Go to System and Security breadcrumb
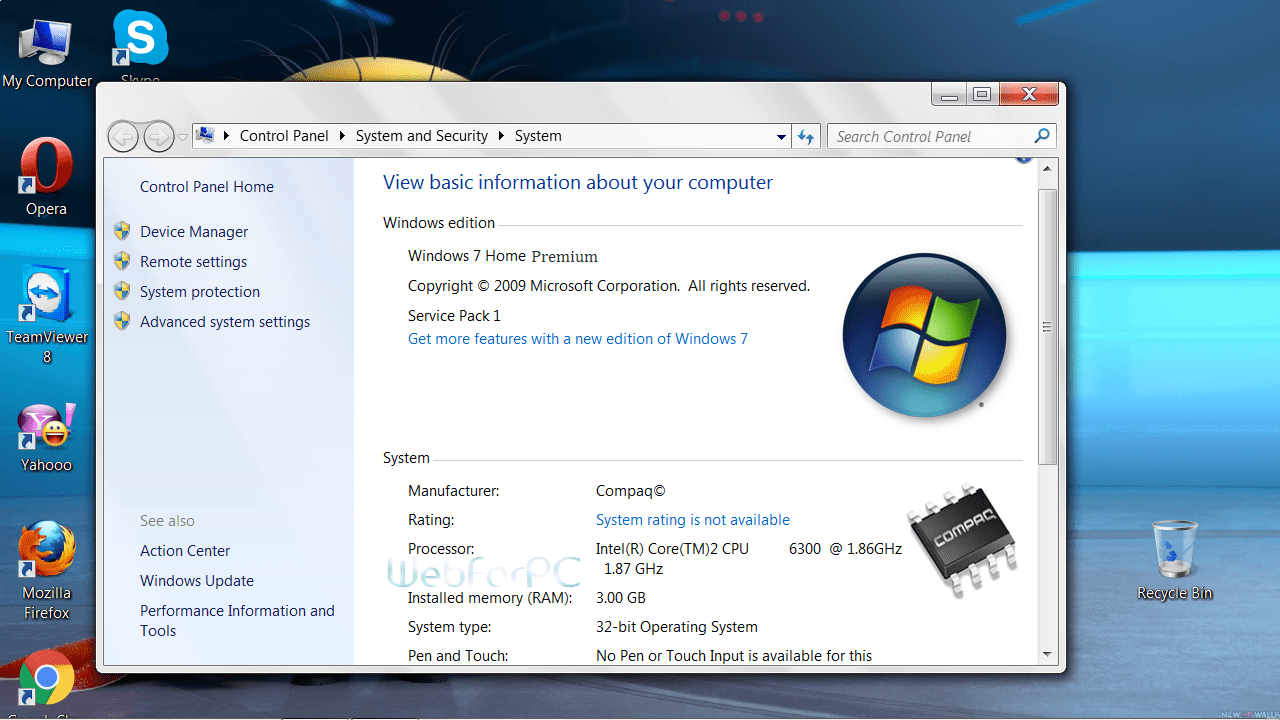Viewport: 1280px width, 720px height. (x=422, y=136)
